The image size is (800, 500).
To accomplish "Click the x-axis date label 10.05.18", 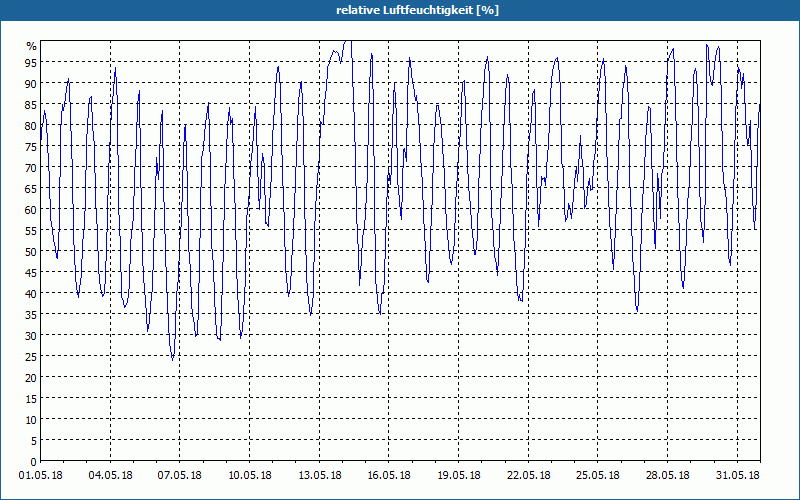I will pos(249,476).
